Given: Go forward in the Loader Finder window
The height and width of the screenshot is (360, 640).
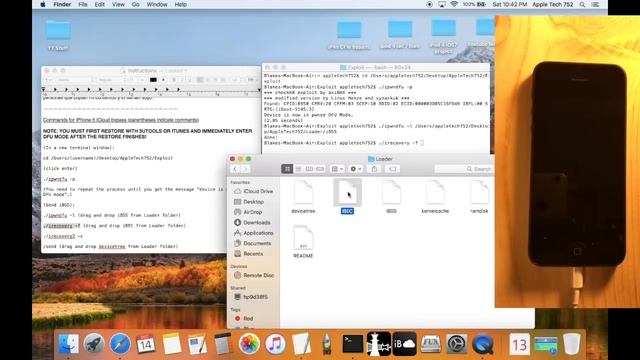Looking at the screenshot, I should point(246,169).
